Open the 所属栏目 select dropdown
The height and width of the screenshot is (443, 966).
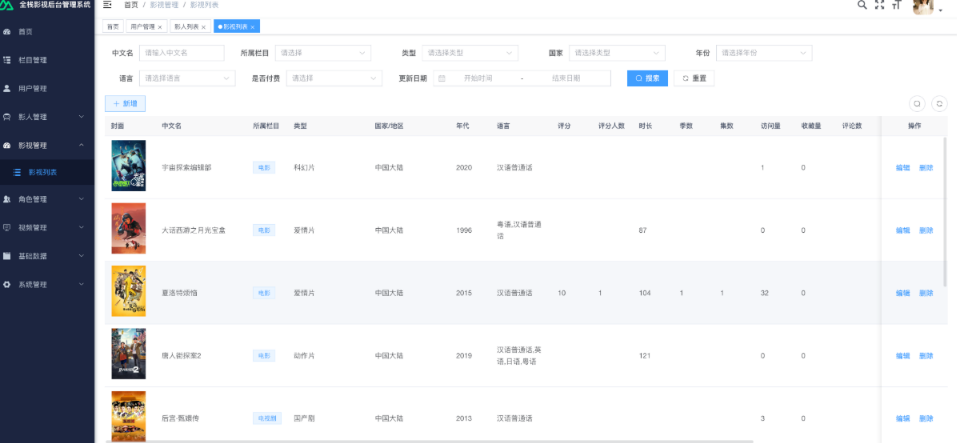tap(323, 53)
